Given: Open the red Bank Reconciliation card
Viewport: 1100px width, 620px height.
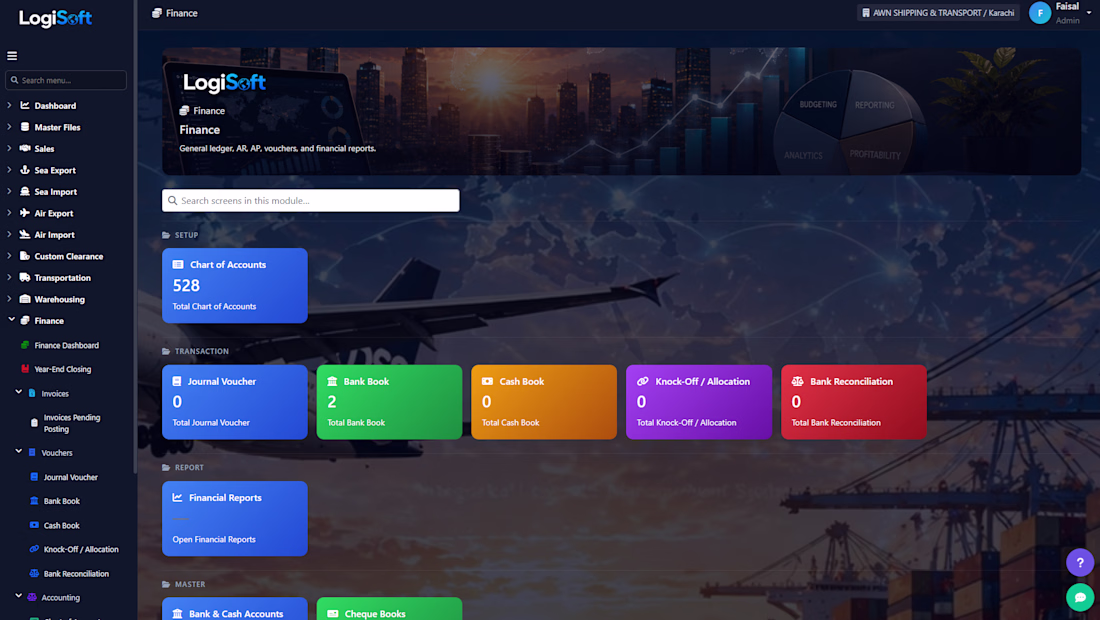Looking at the screenshot, I should coord(854,402).
